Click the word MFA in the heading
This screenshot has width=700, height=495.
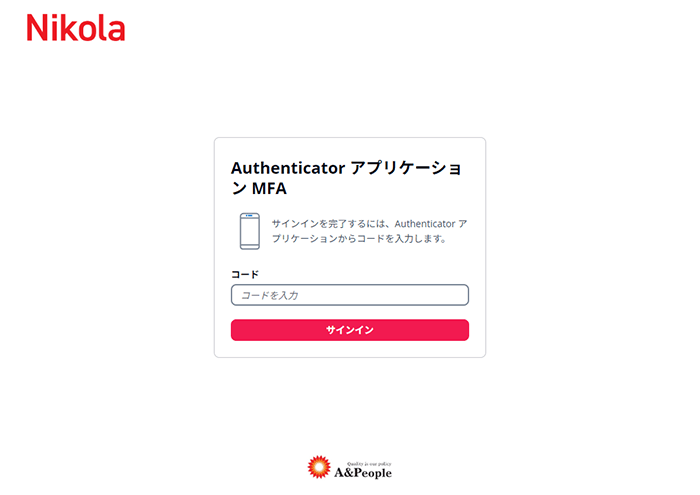tap(269, 188)
